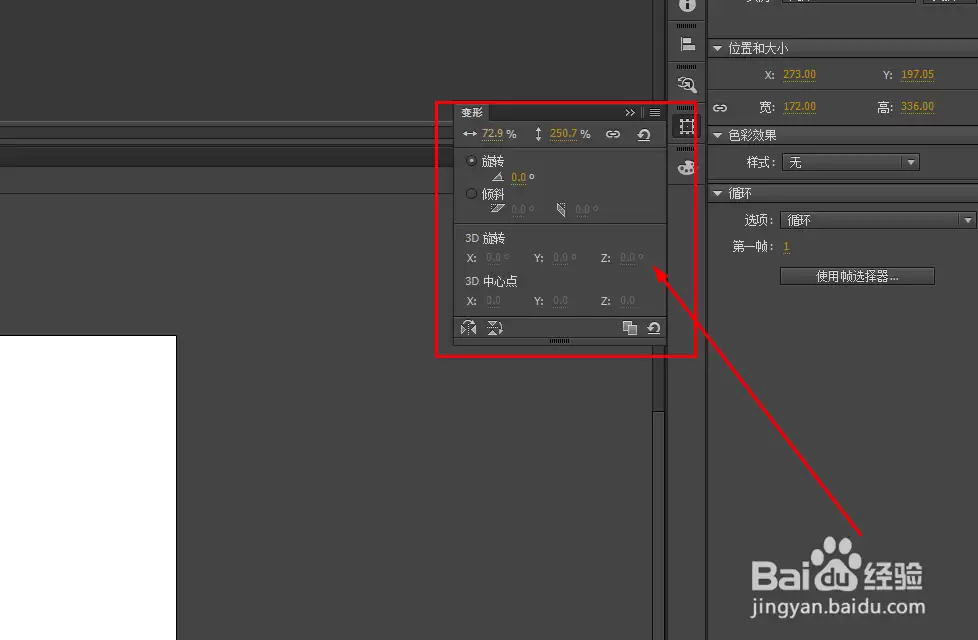Remove transform using bottom reset icon
This screenshot has height=640, width=978.
tap(654, 328)
